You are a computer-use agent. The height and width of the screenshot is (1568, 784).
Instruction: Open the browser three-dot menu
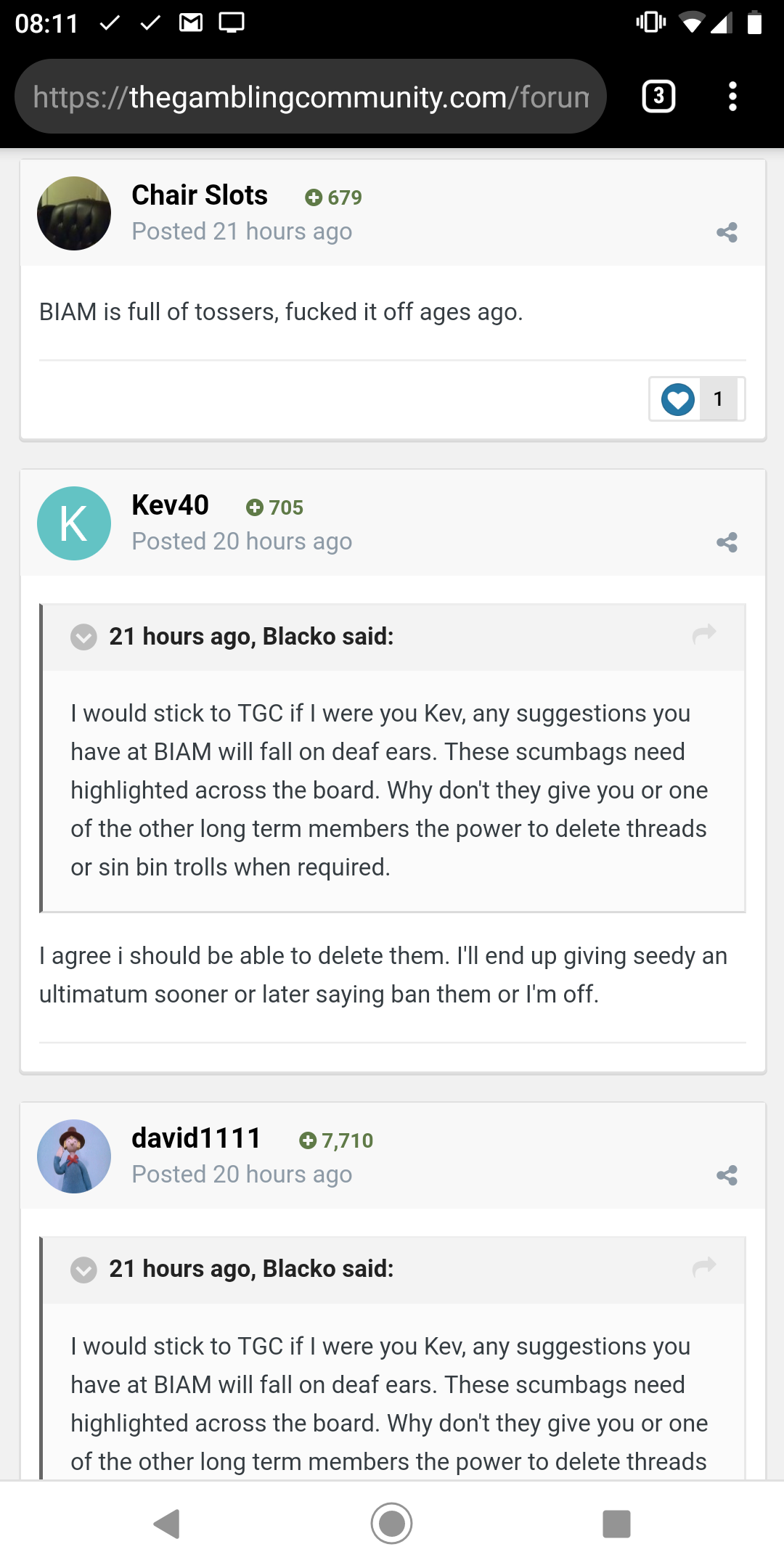[732, 96]
